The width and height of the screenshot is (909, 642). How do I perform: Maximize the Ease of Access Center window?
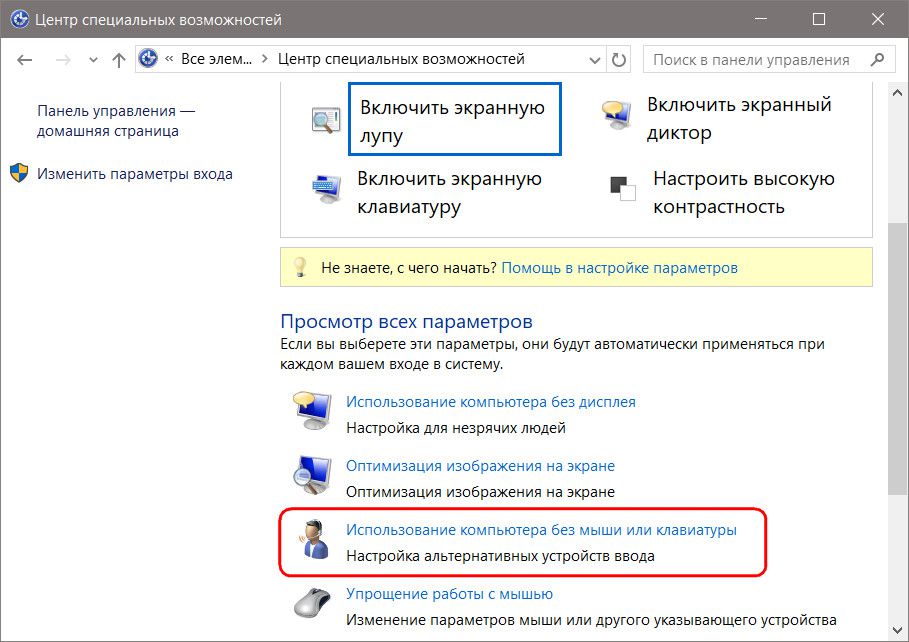pos(819,19)
